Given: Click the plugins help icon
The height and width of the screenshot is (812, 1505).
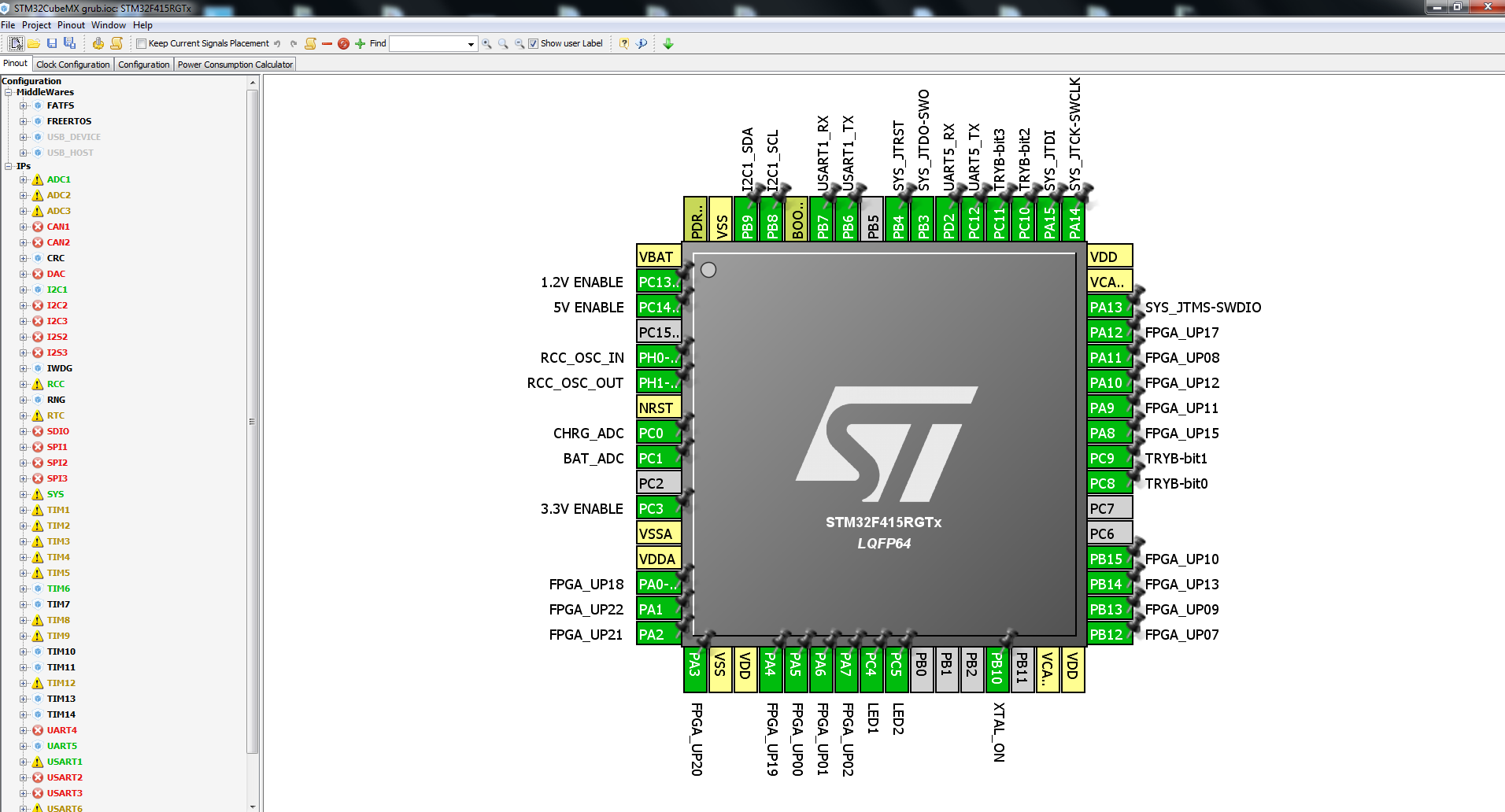Looking at the screenshot, I should [x=640, y=43].
